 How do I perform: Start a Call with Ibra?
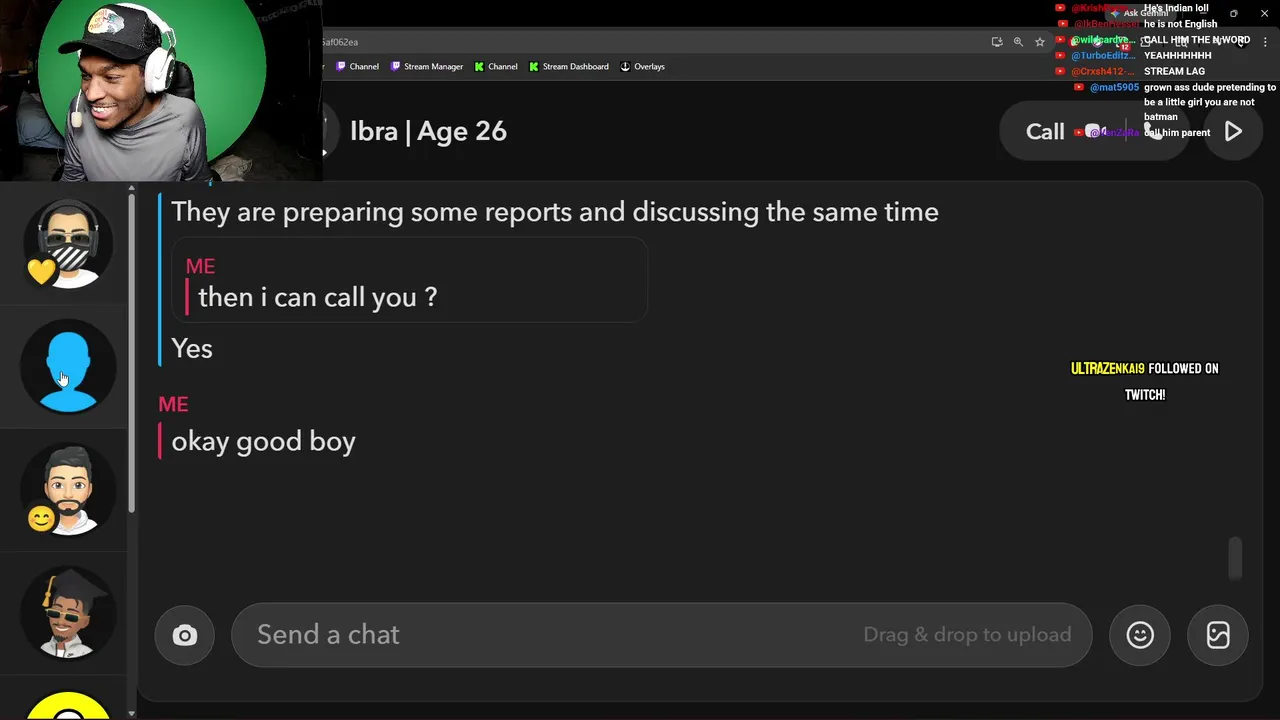tap(1045, 132)
